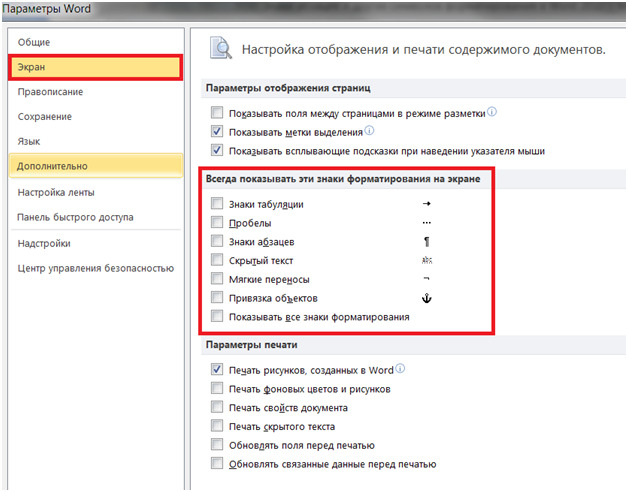Screen dimensions: 628x492
Task: Check the Знаки табуляции box
Action: coord(217,204)
